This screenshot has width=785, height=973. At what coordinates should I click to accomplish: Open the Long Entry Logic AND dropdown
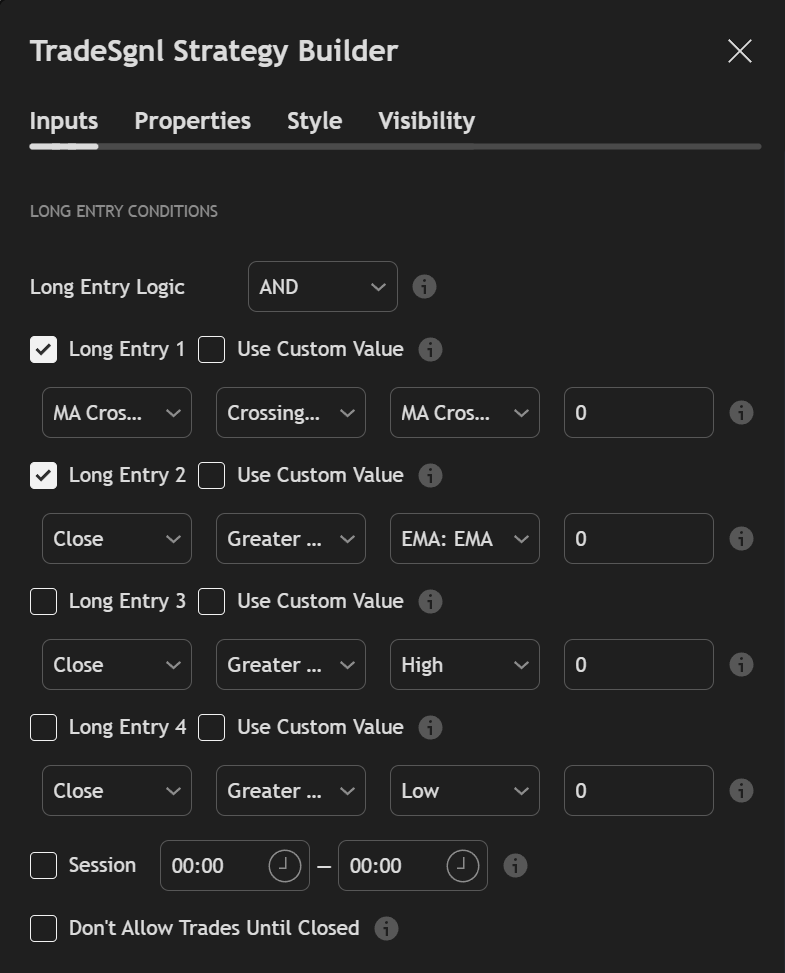point(322,286)
